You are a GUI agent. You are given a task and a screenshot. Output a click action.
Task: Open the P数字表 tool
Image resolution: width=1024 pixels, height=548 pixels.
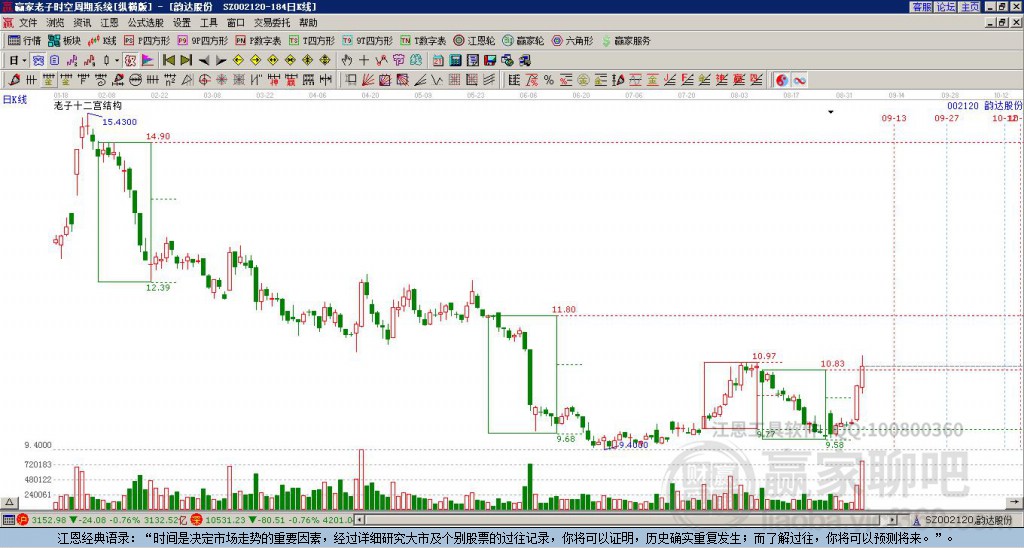[258, 40]
